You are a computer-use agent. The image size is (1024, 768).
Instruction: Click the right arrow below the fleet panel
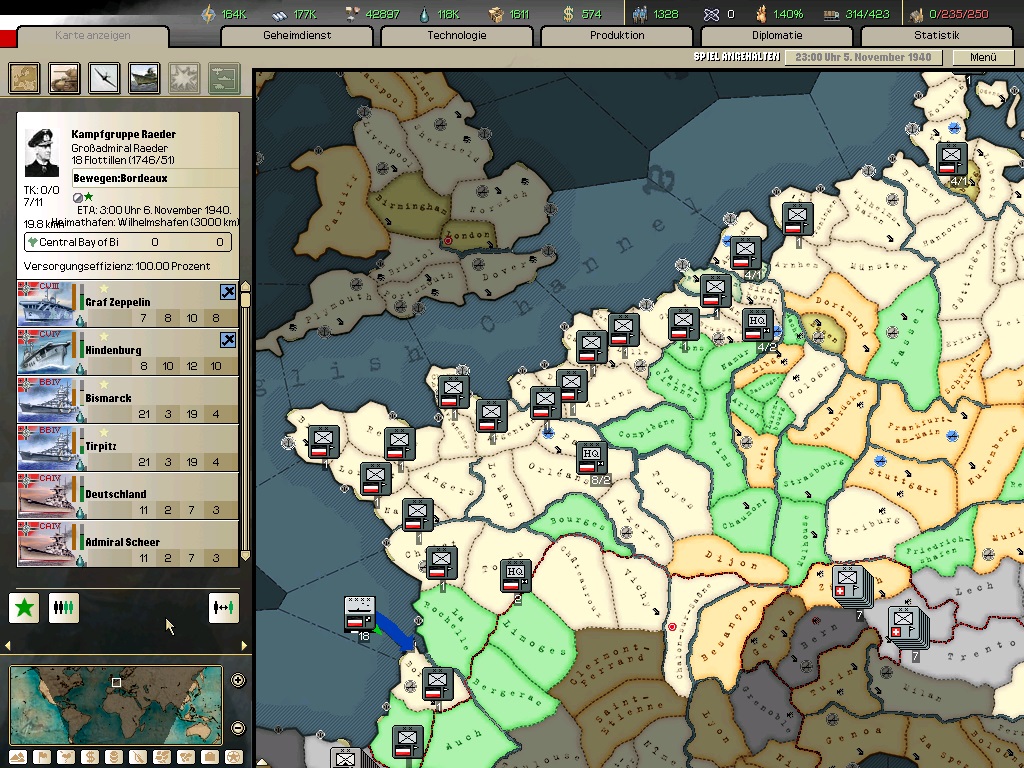coord(244,645)
